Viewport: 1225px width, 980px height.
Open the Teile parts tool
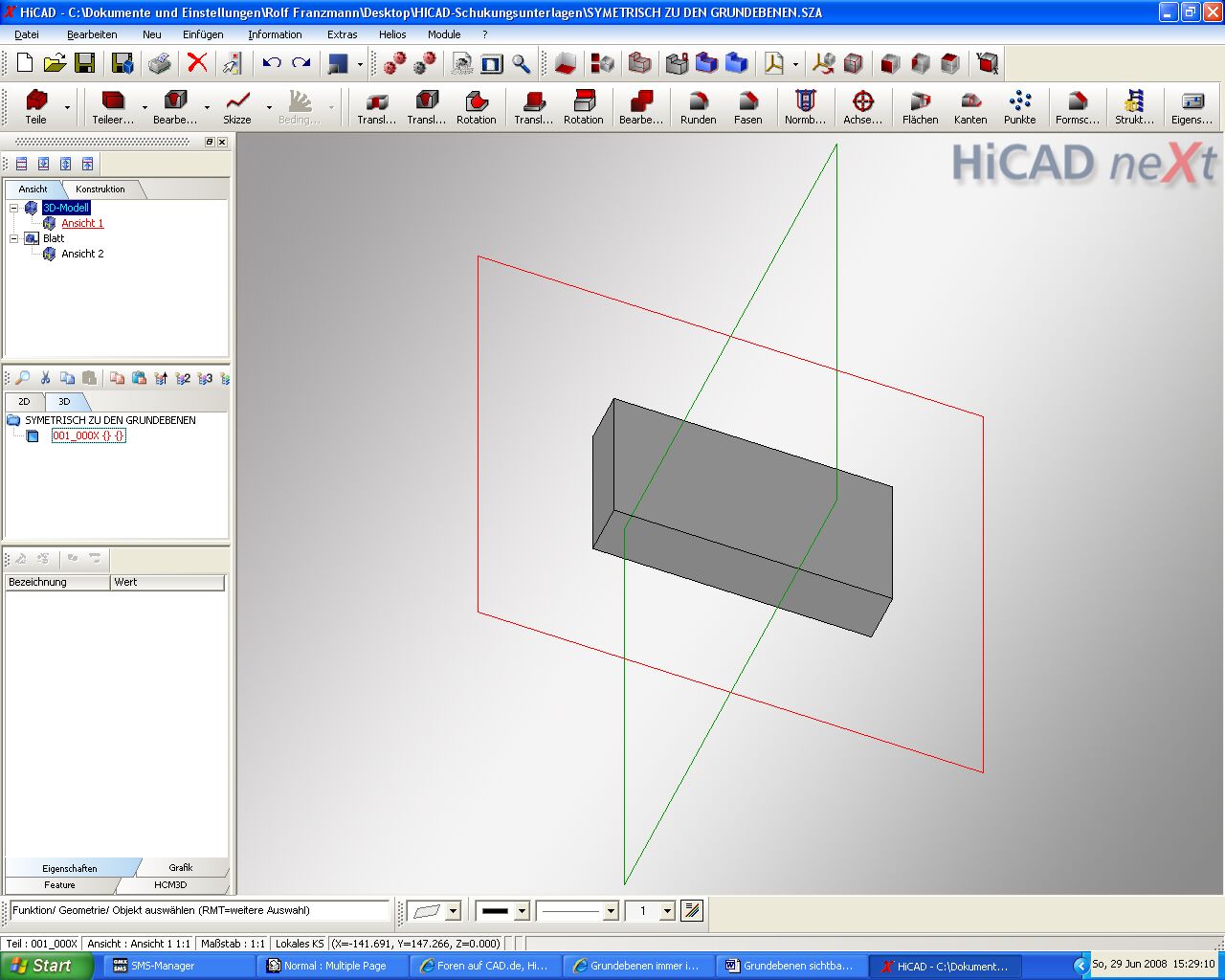[x=36, y=106]
